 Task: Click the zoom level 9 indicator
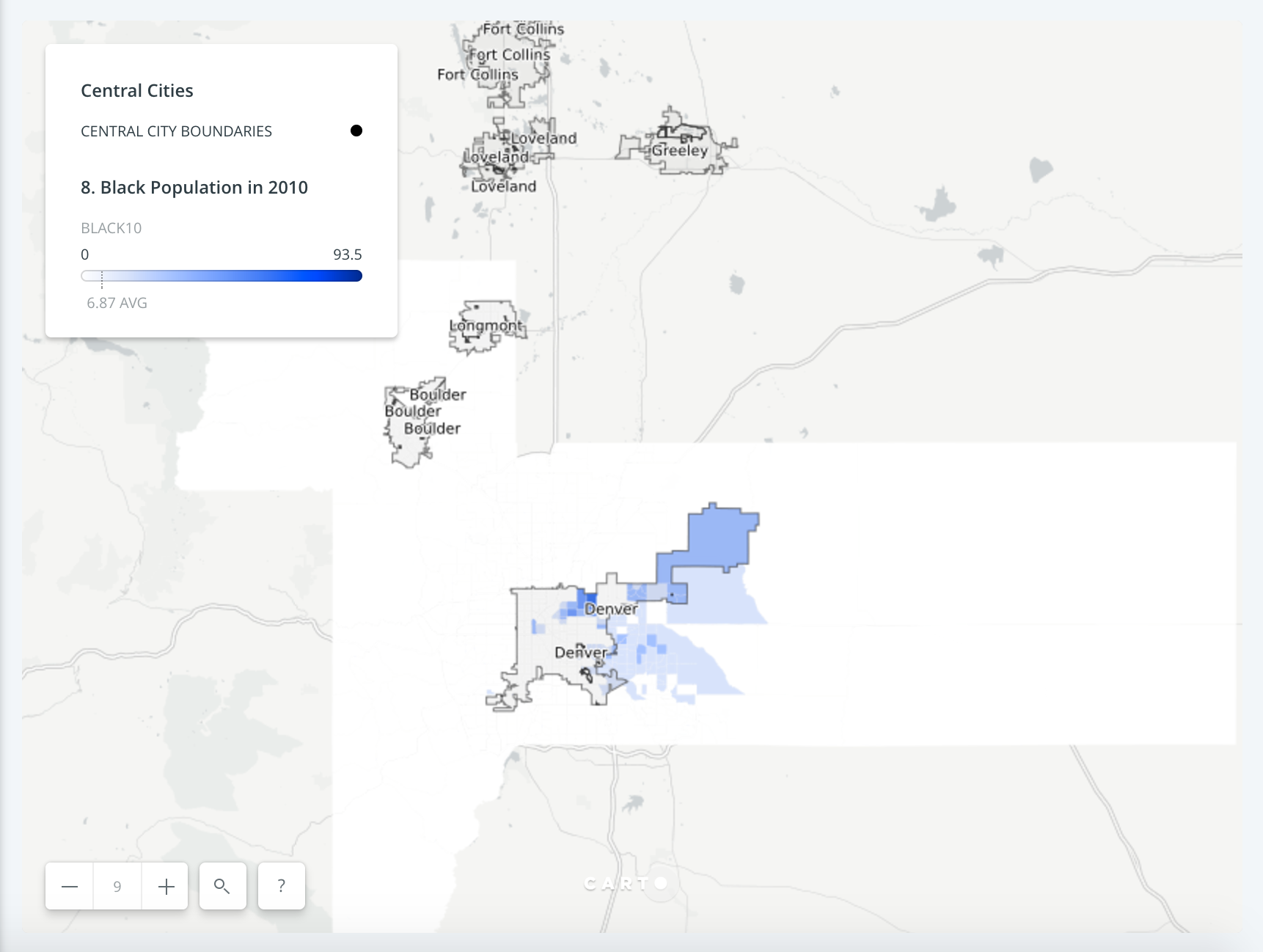tap(117, 886)
